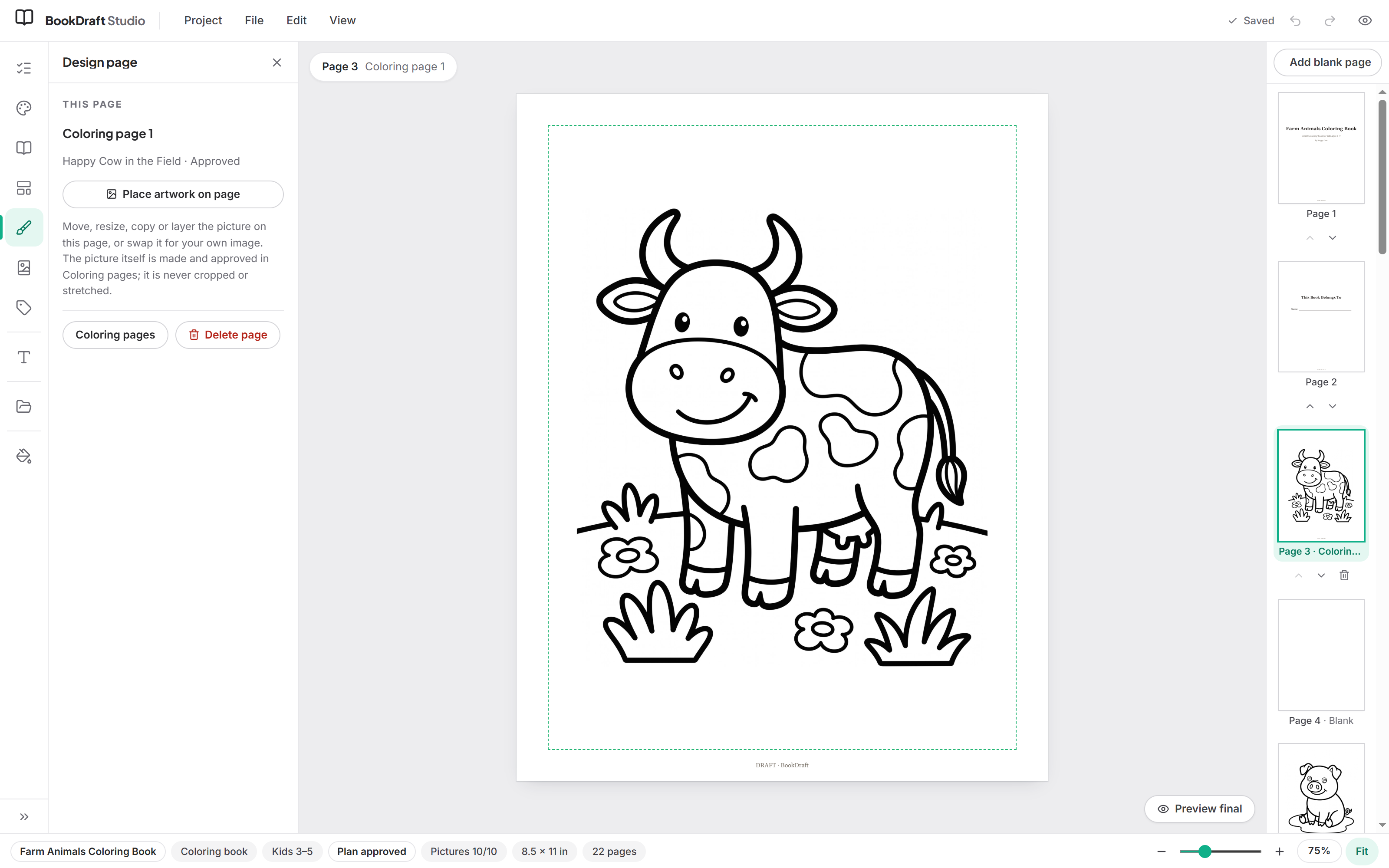
Task: Delete Page 3 using thumbnail trash icon
Action: pyautogui.click(x=1344, y=575)
